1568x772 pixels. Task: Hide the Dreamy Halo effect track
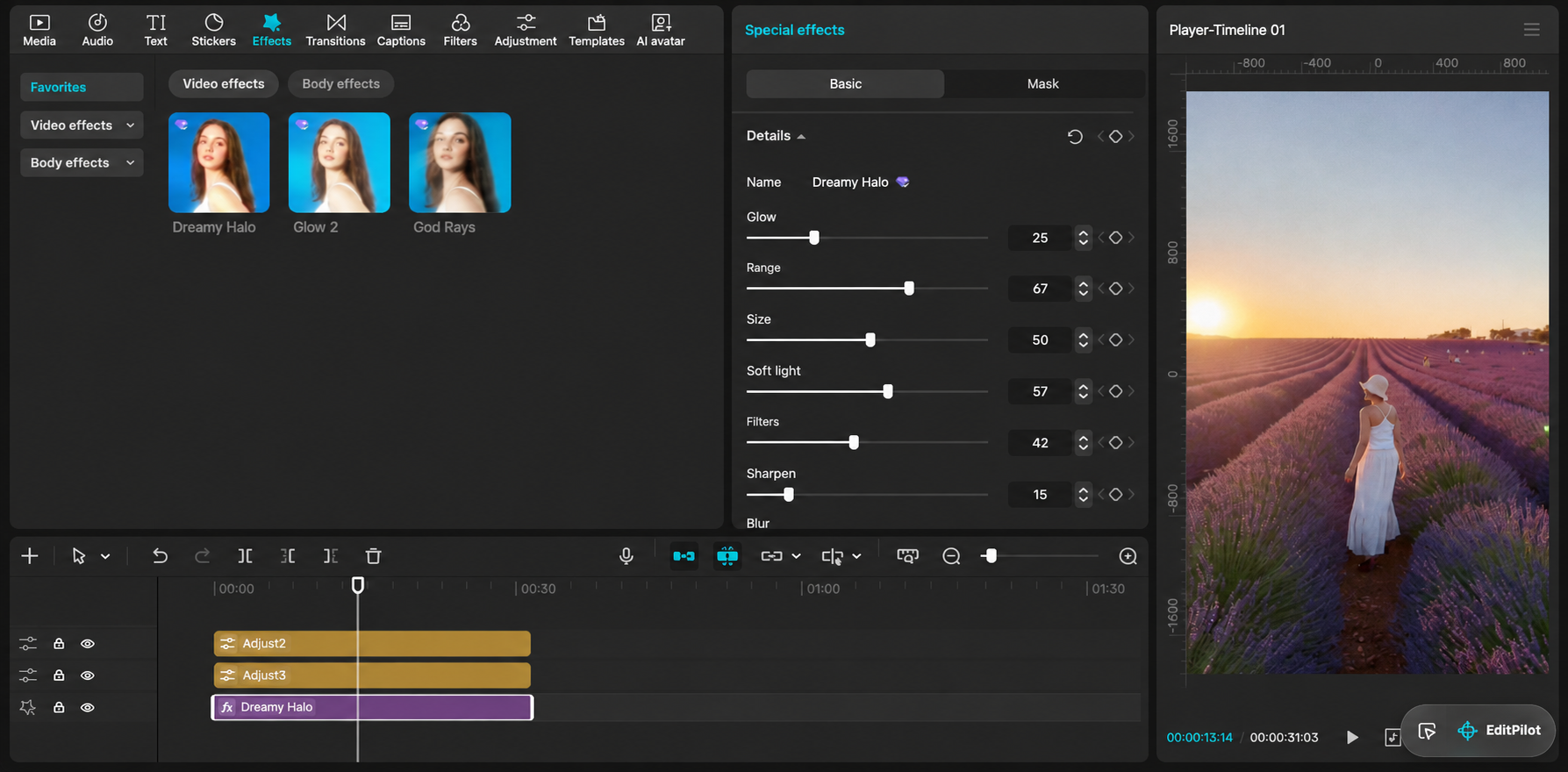88,707
